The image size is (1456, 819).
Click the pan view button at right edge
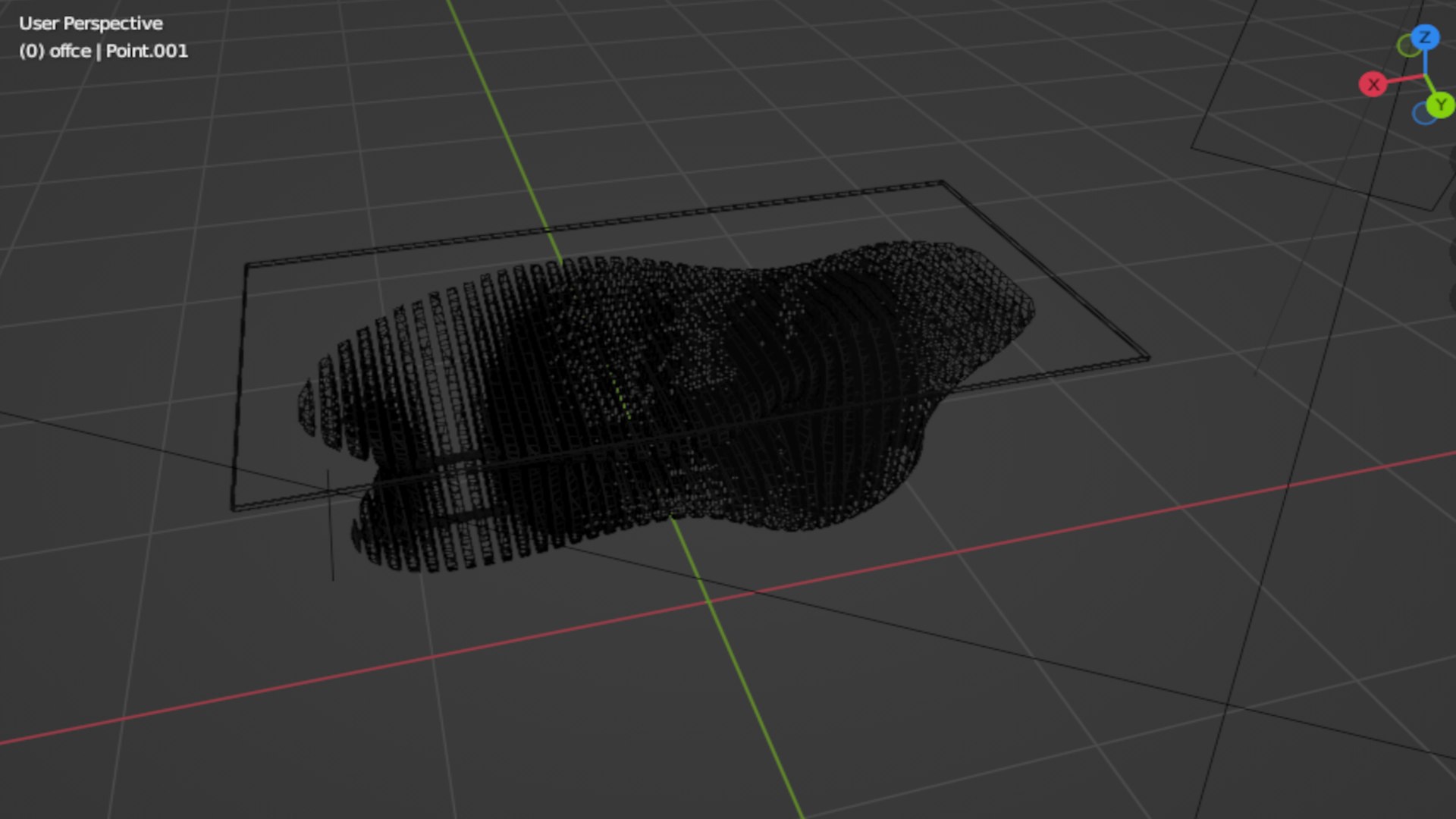1452,205
